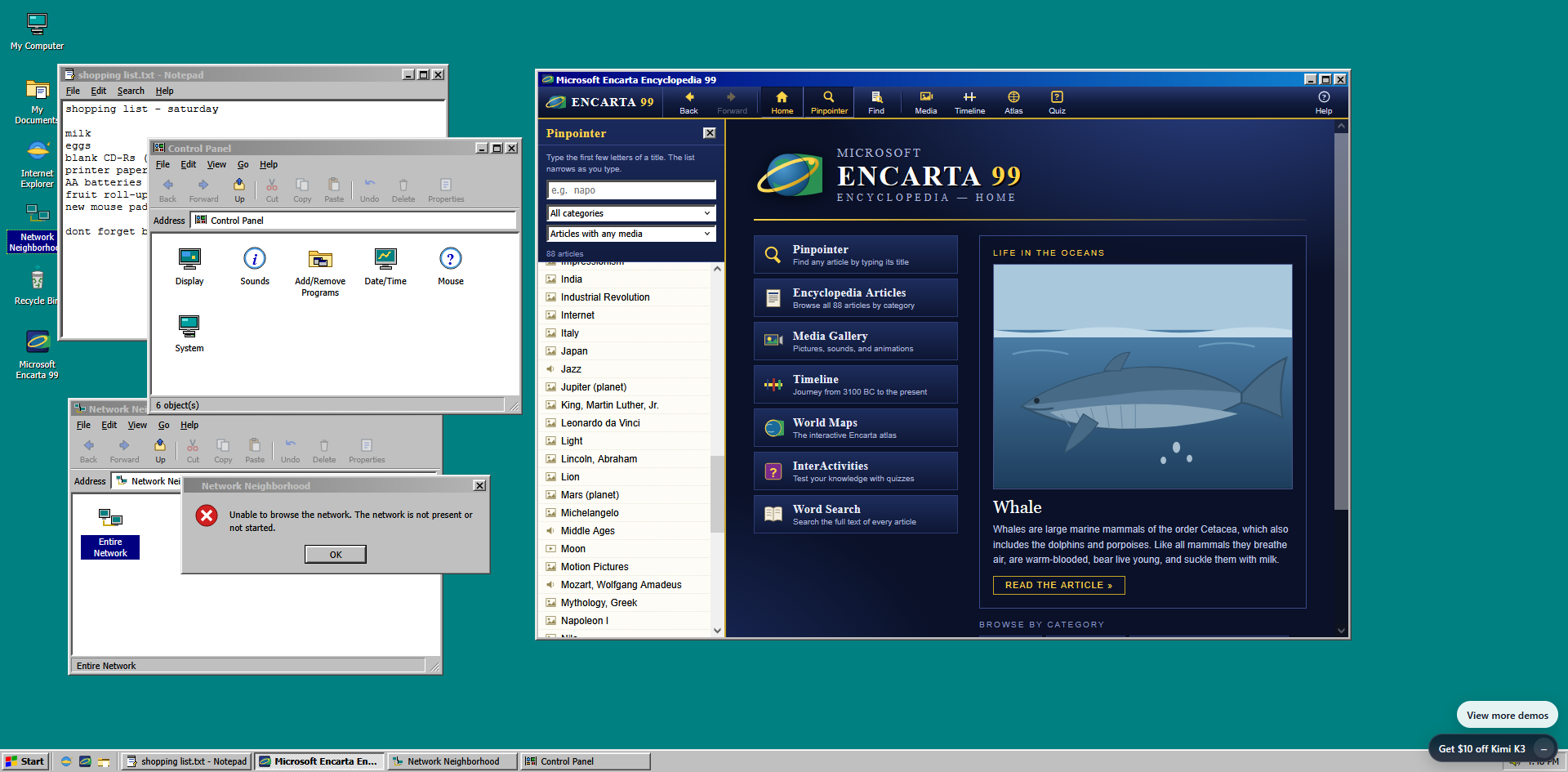The width and height of the screenshot is (1568, 772).
Task: Select the Mouse icon in Control Panel
Action: coord(451,266)
